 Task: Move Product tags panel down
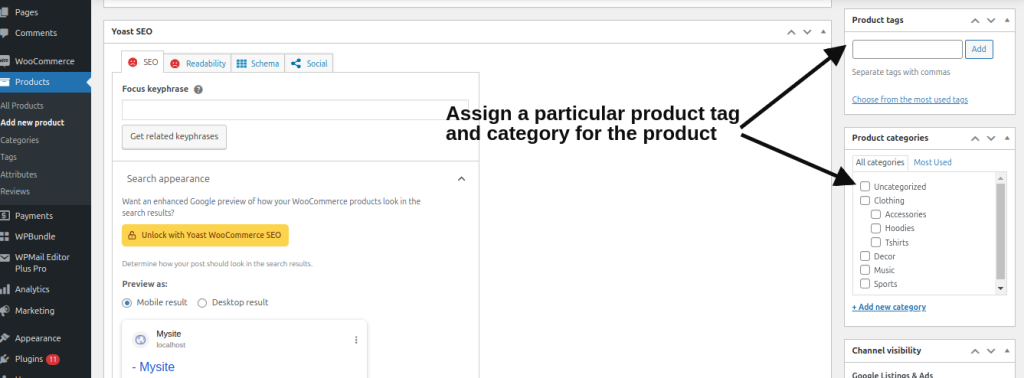click(x=991, y=20)
